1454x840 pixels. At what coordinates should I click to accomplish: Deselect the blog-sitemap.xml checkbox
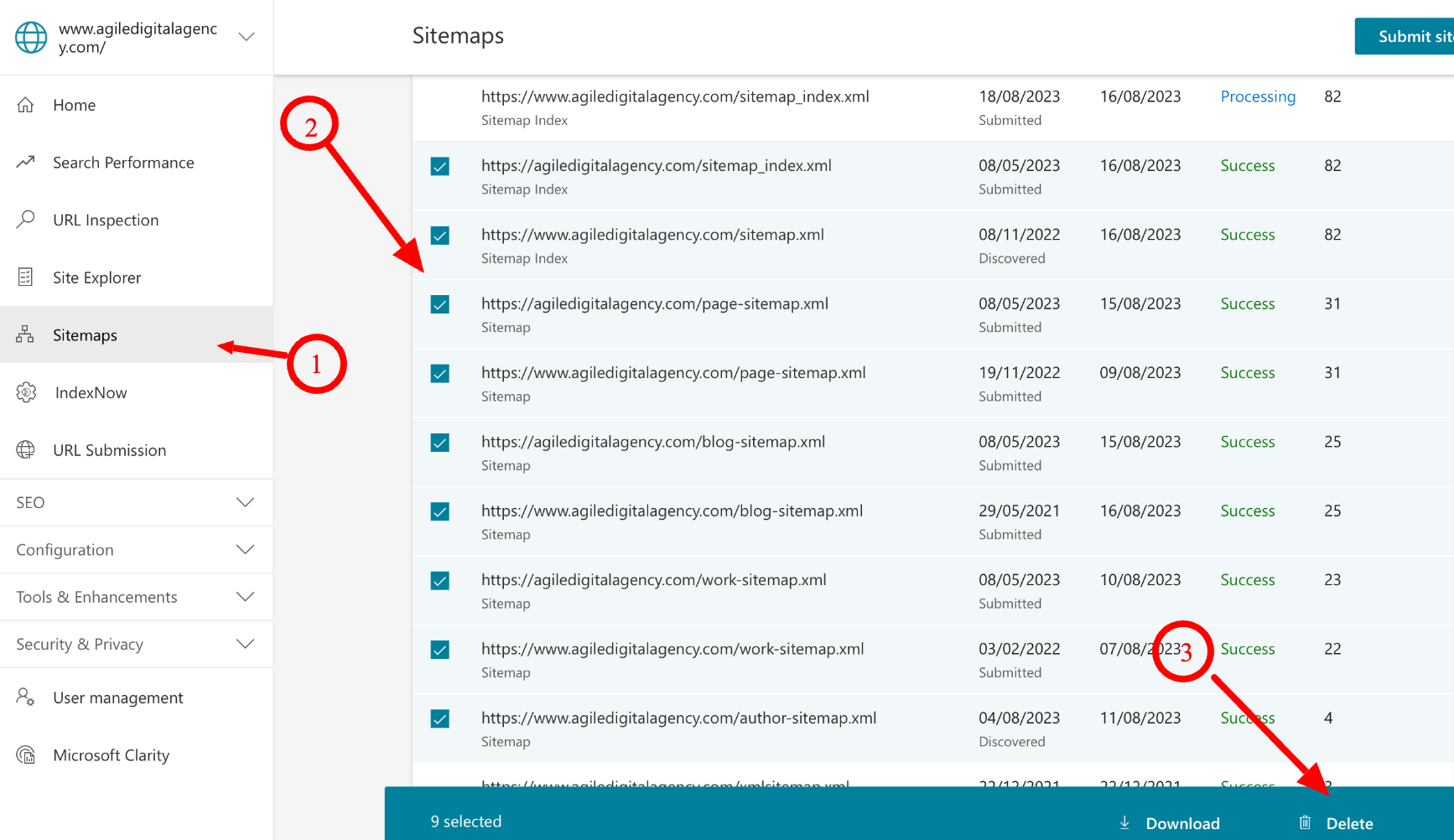(x=439, y=442)
